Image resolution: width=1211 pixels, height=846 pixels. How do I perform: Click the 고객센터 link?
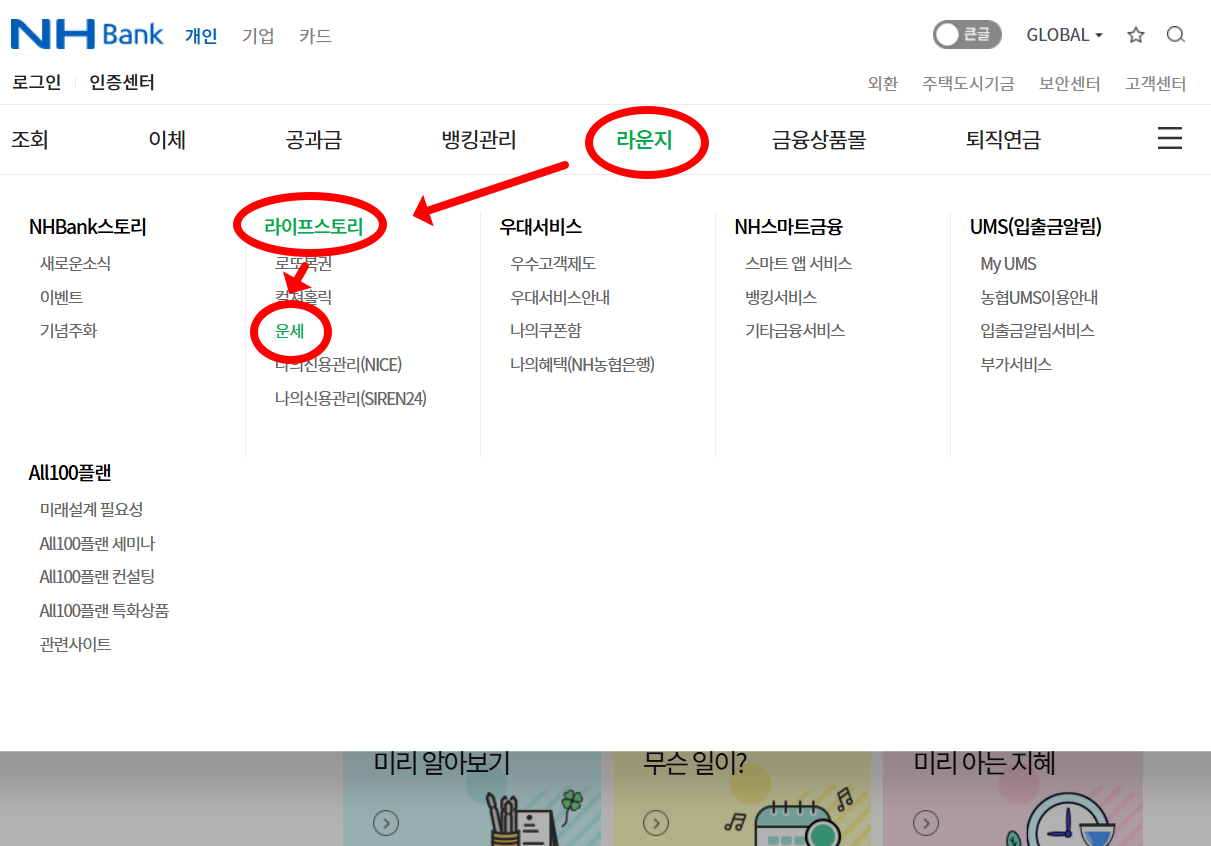(1155, 84)
